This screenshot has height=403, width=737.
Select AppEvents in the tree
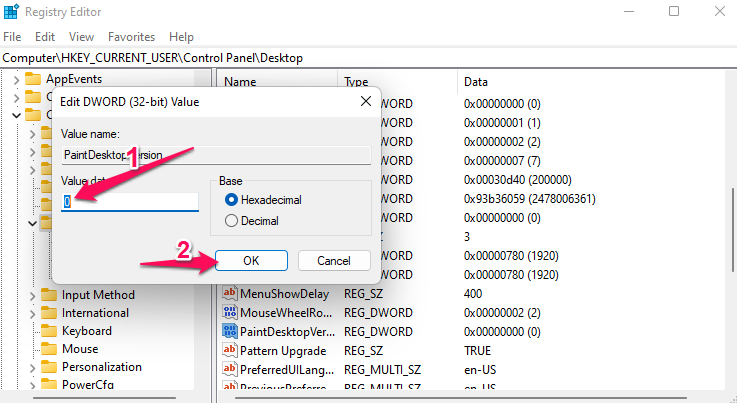[x=74, y=79]
